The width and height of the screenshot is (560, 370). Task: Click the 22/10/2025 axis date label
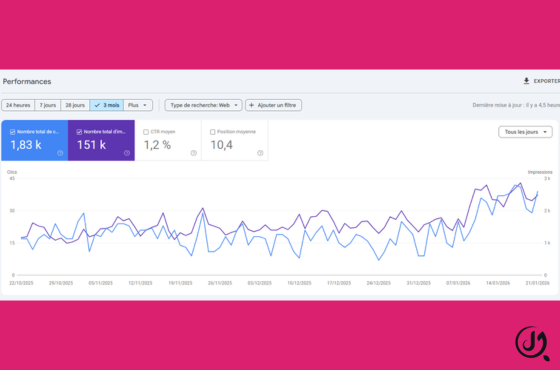[21, 283]
